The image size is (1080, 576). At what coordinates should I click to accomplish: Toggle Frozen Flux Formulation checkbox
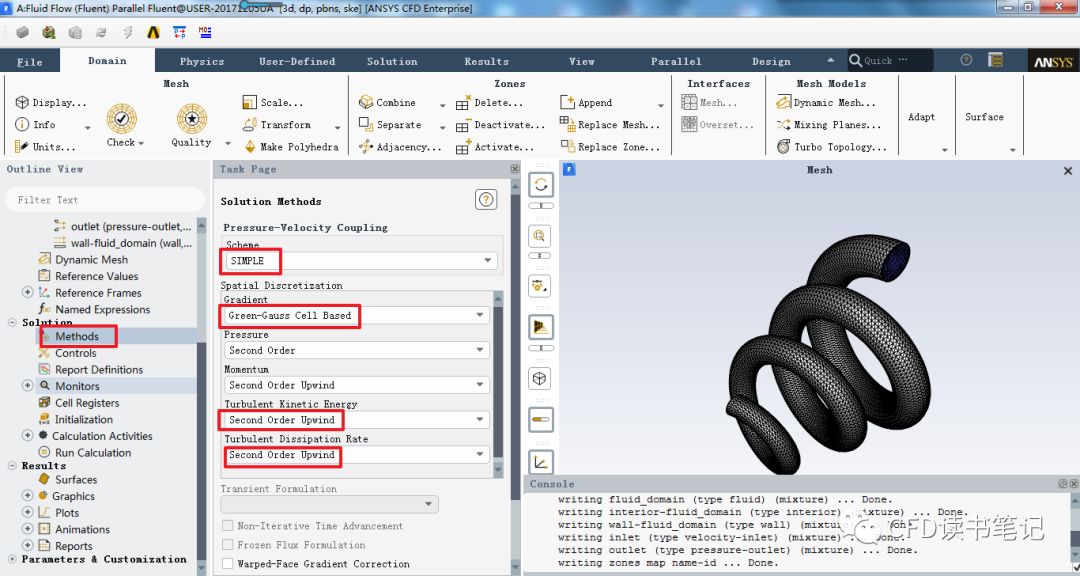click(227, 545)
